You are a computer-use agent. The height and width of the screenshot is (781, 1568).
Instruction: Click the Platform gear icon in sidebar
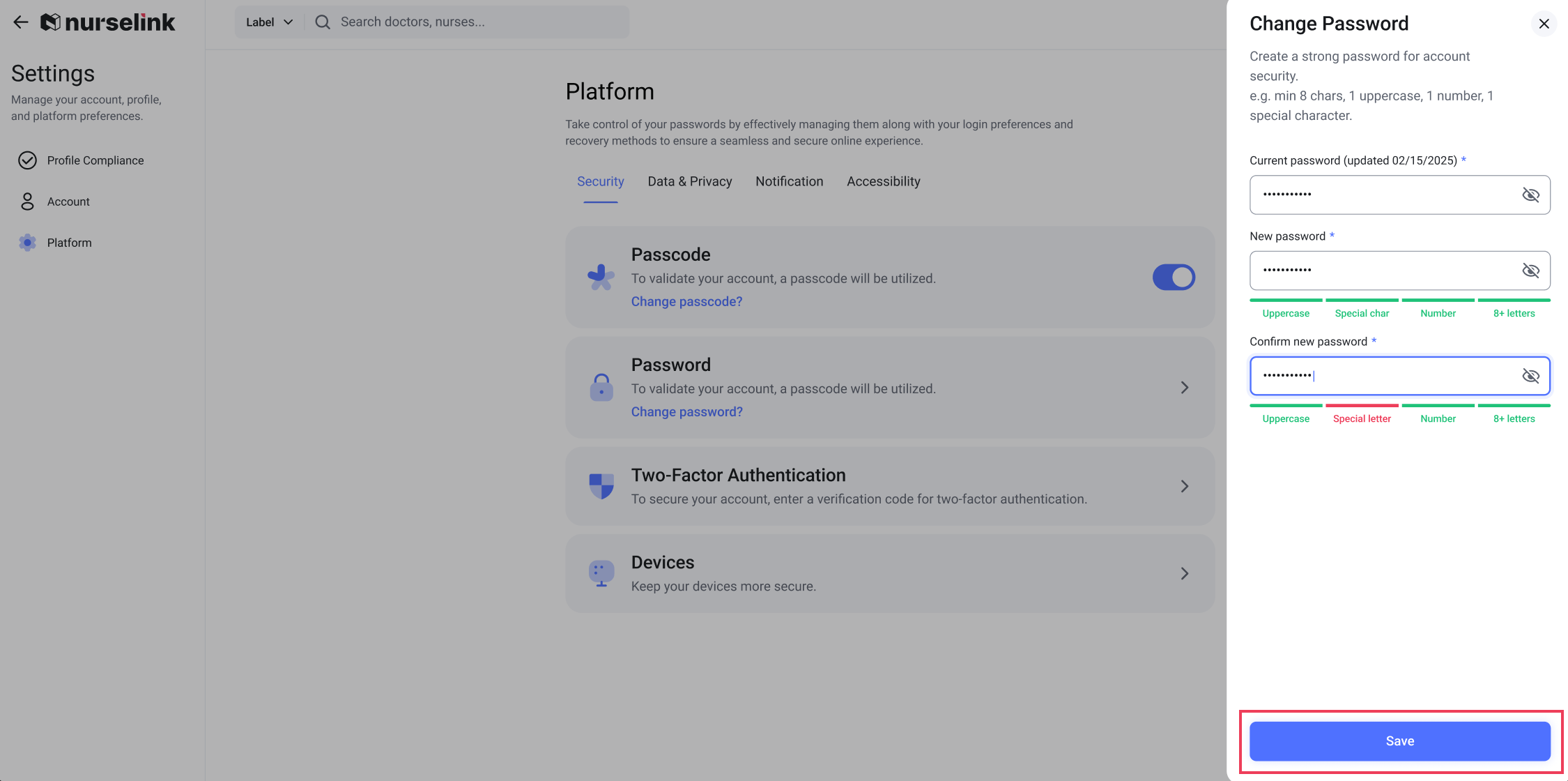coord(27,243)
